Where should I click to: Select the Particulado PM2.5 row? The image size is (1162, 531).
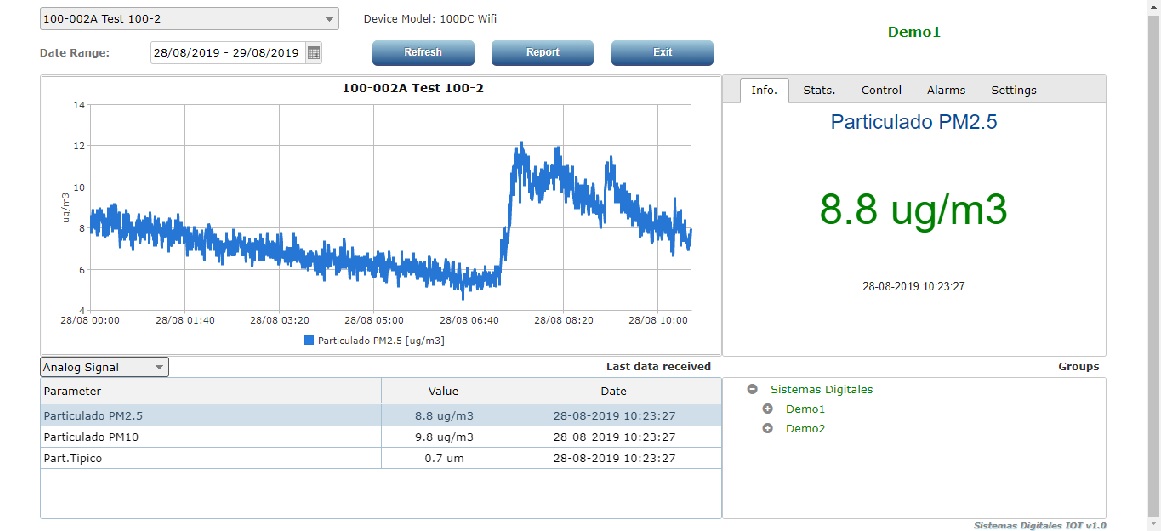click(x=380, y=416)
